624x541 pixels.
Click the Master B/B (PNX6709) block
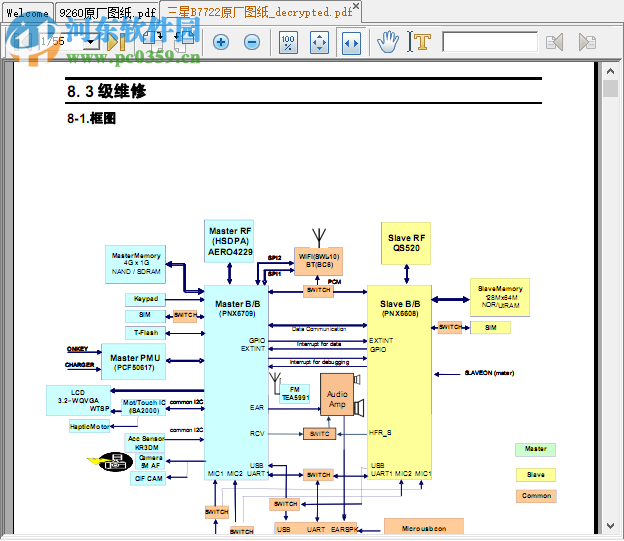click(x=236, y=382)
